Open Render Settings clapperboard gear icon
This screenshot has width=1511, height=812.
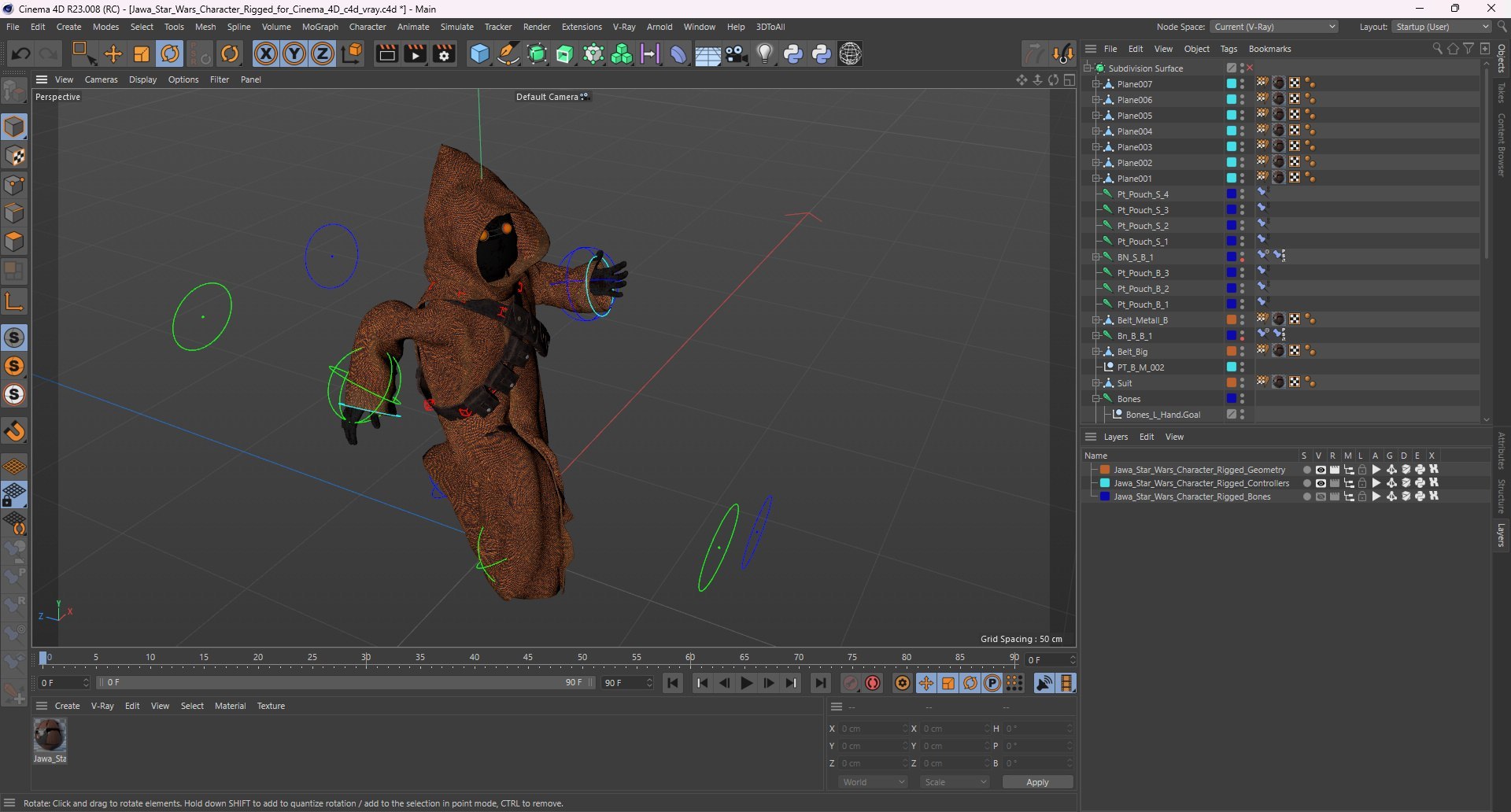pos(444,54)
